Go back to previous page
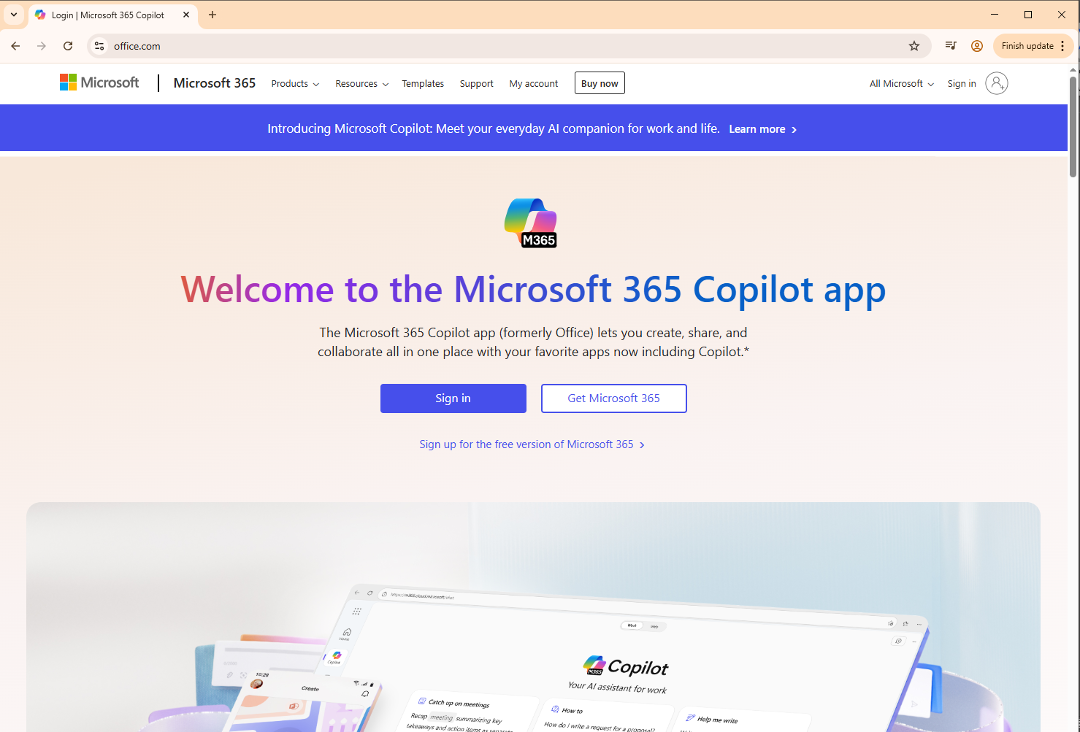 (x=15, y=46)
